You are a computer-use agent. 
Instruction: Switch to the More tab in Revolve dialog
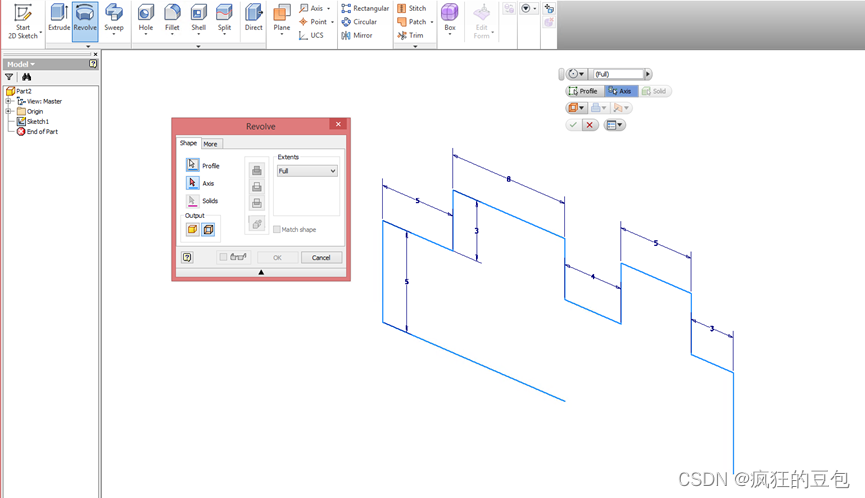pyautogui.click(x=210, y=144)
